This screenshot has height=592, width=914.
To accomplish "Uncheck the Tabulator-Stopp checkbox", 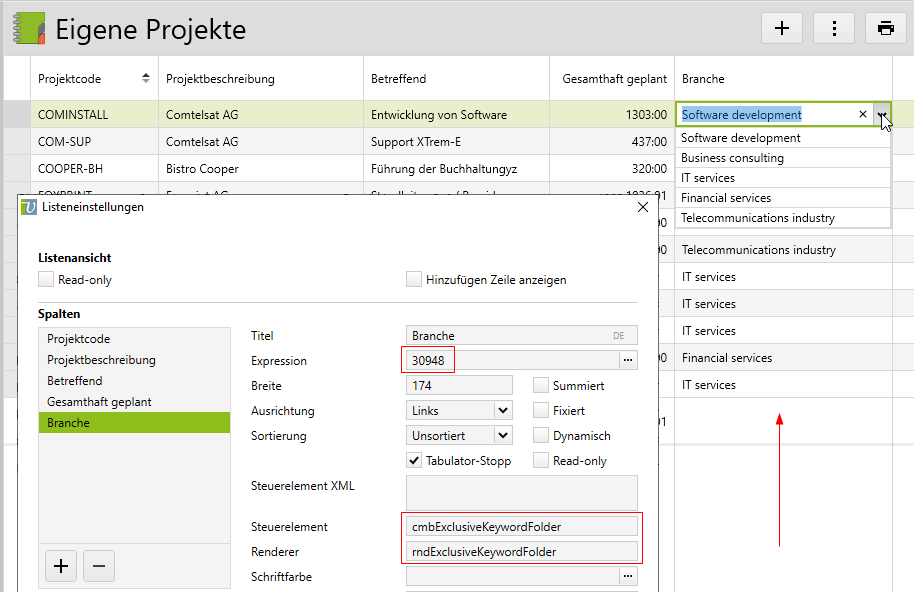I will coord(414,461).
